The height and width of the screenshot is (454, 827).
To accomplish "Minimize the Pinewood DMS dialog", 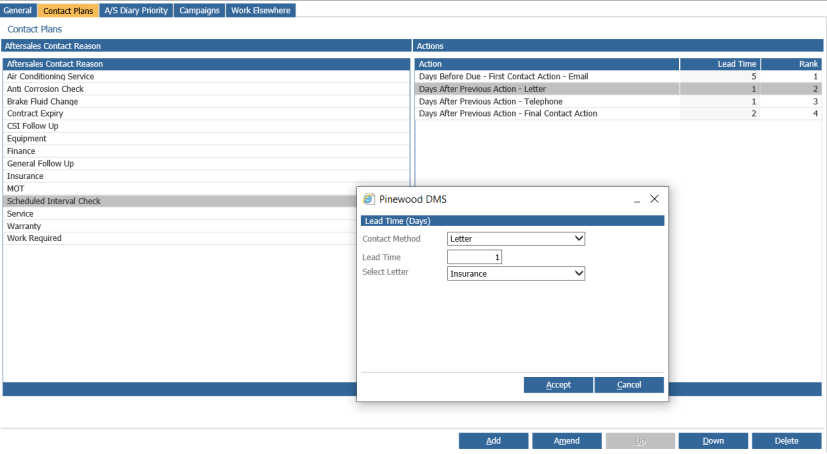I will [x=637, y=200].
